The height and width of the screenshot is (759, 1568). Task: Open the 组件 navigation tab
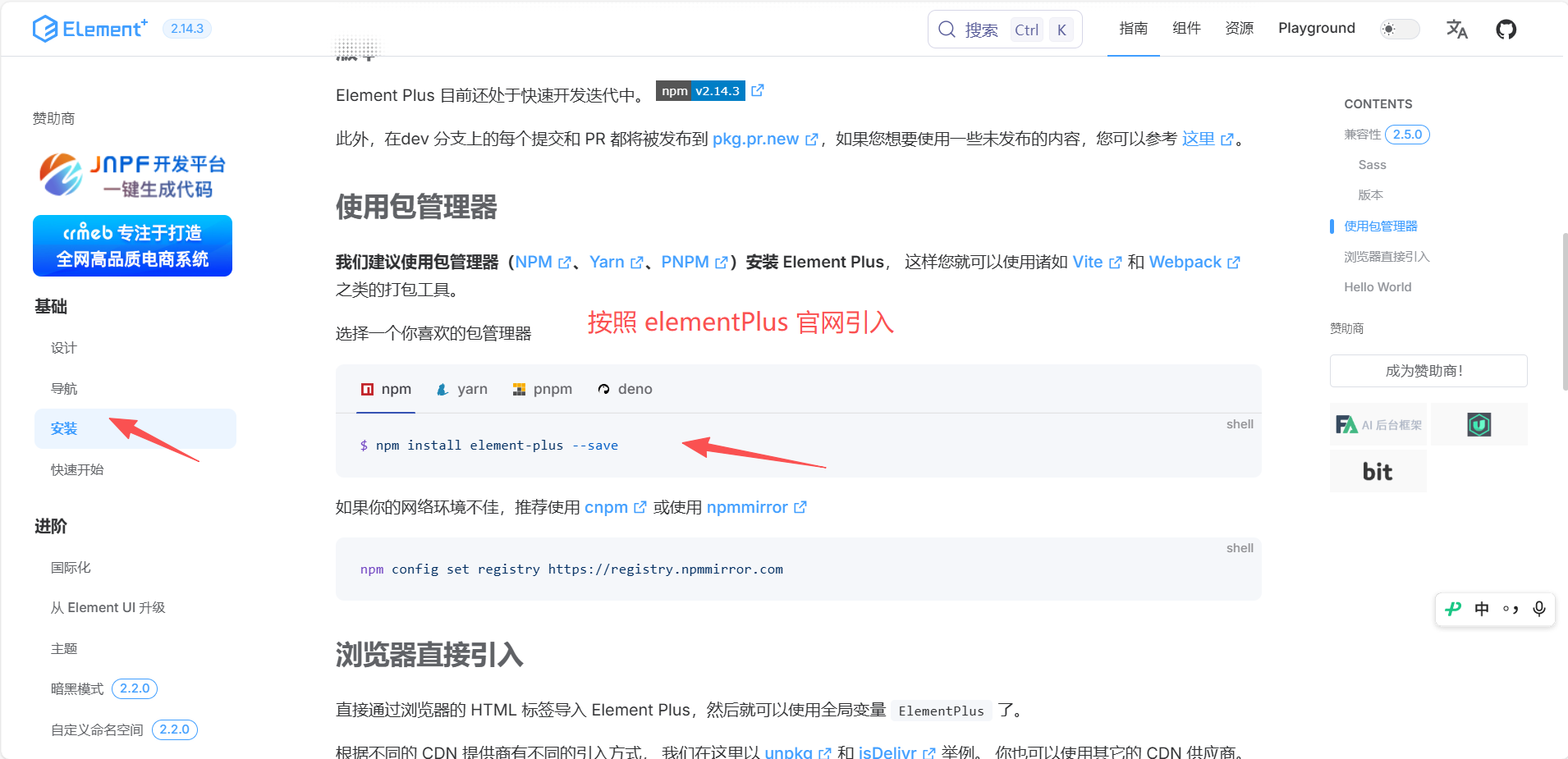pos(1186,28)
